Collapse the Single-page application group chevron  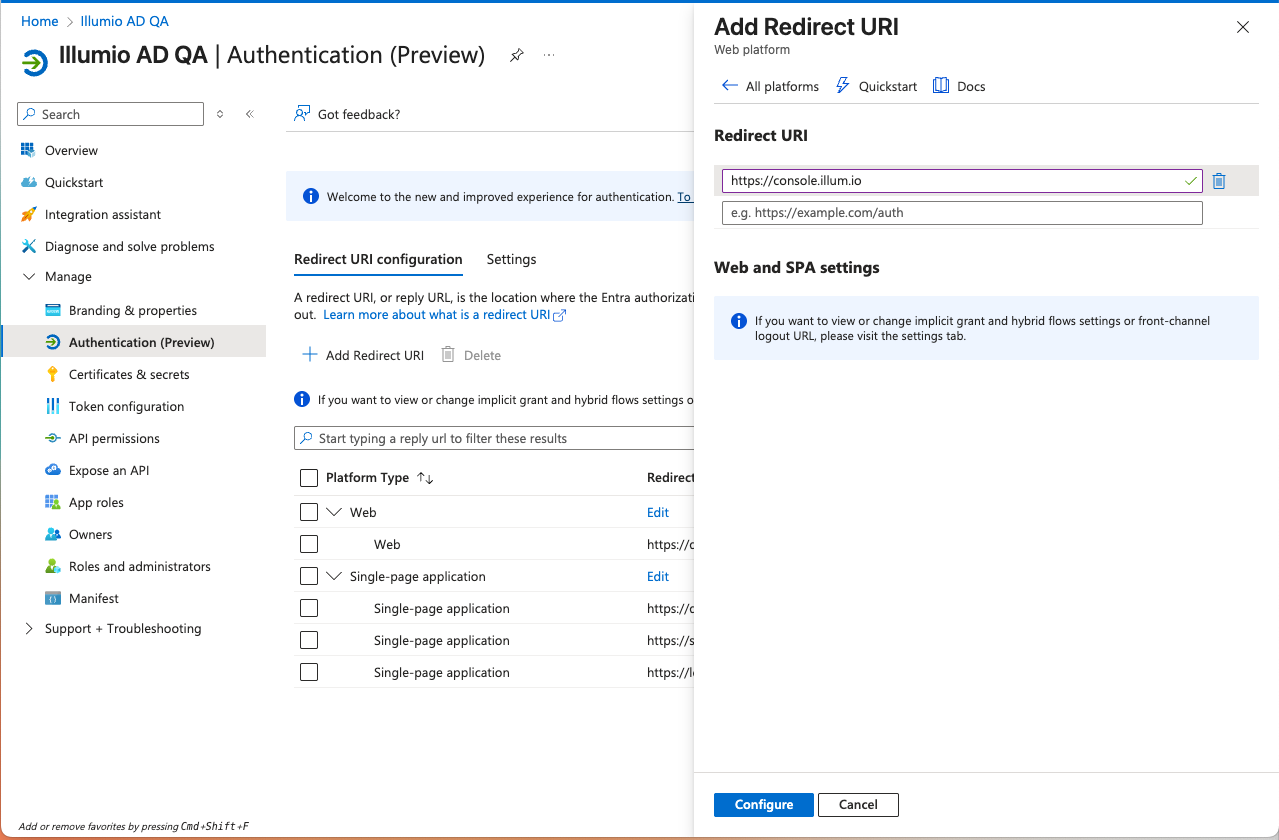(334, 576)
